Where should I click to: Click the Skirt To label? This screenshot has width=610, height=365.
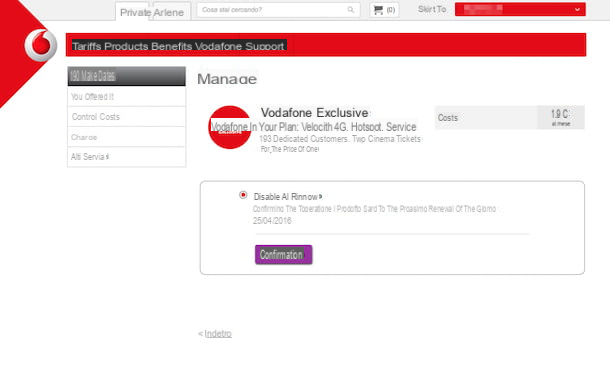click(x=432, y=9)
